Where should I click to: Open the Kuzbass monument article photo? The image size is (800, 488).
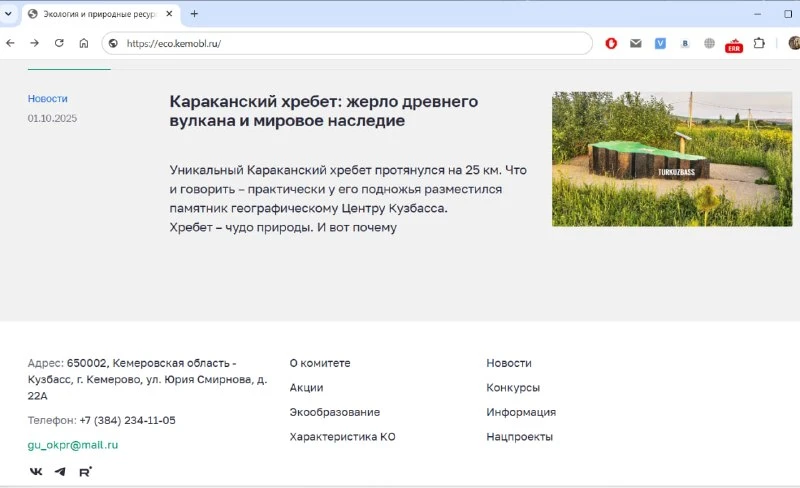pyautogui.click(x=672, y=159)
